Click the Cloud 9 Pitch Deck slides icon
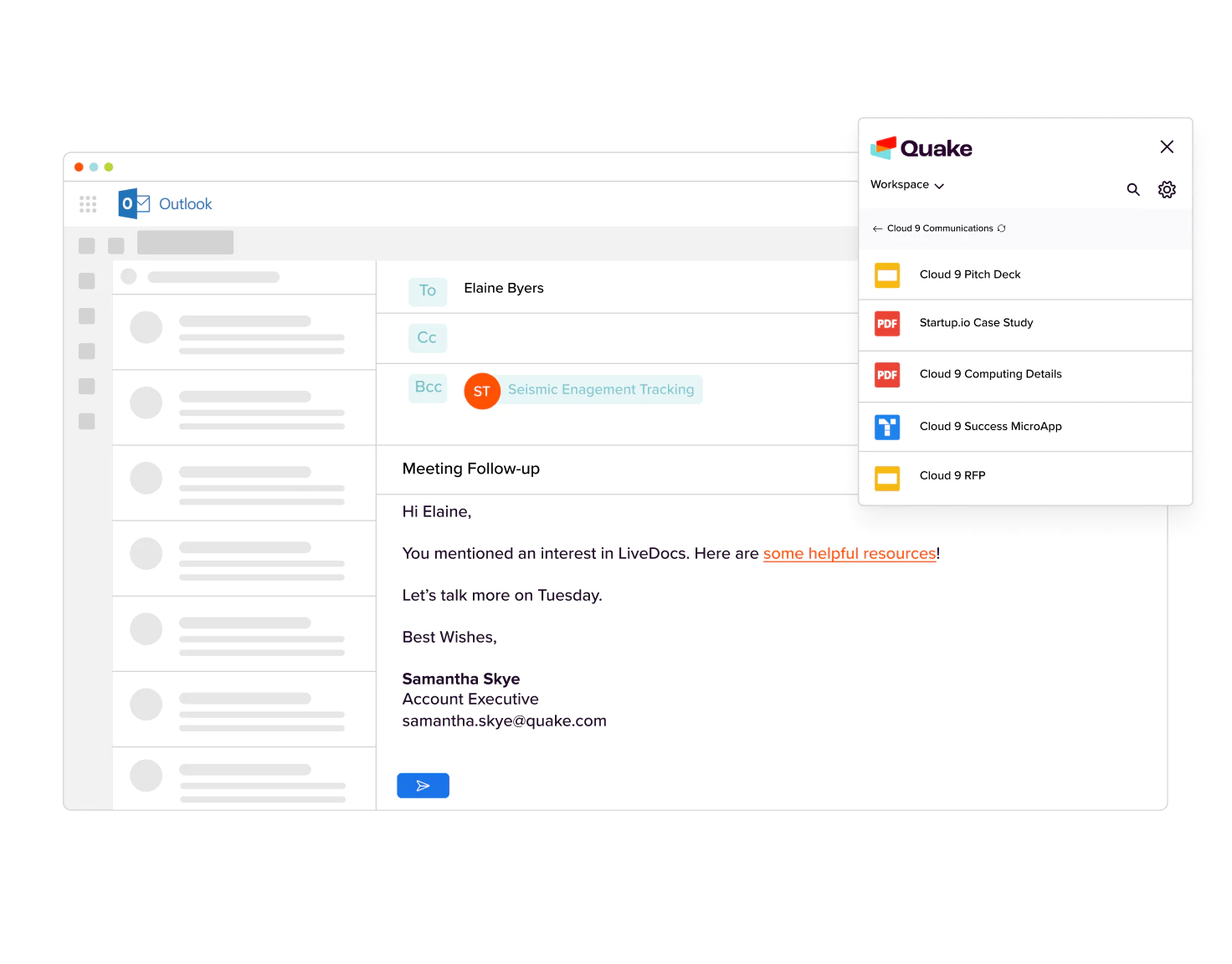The height and width of the screenshot is (964, 1232). coord(887,275)
